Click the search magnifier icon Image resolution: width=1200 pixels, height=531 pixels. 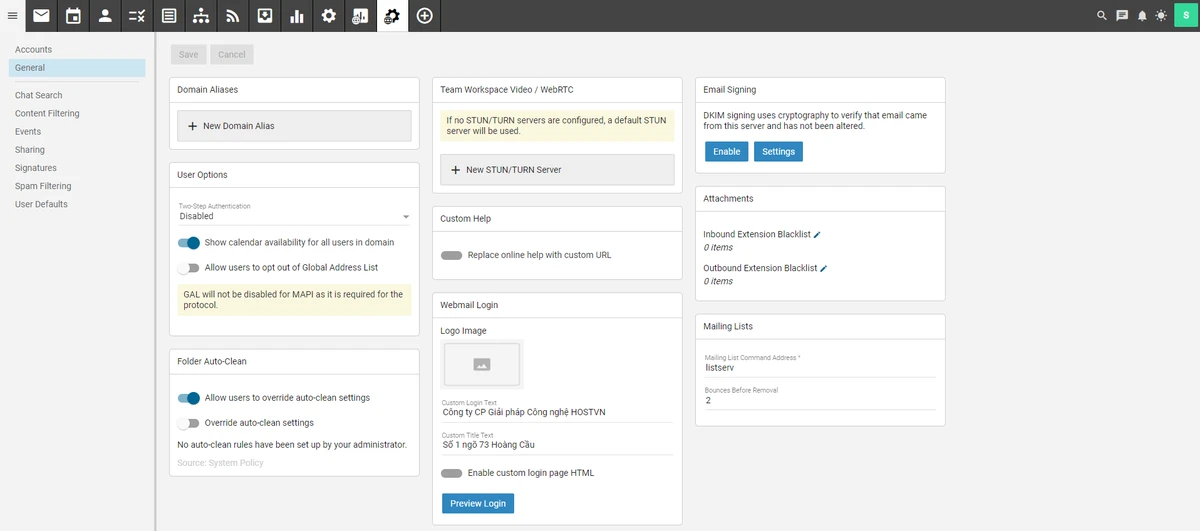tap(1102, 15)
